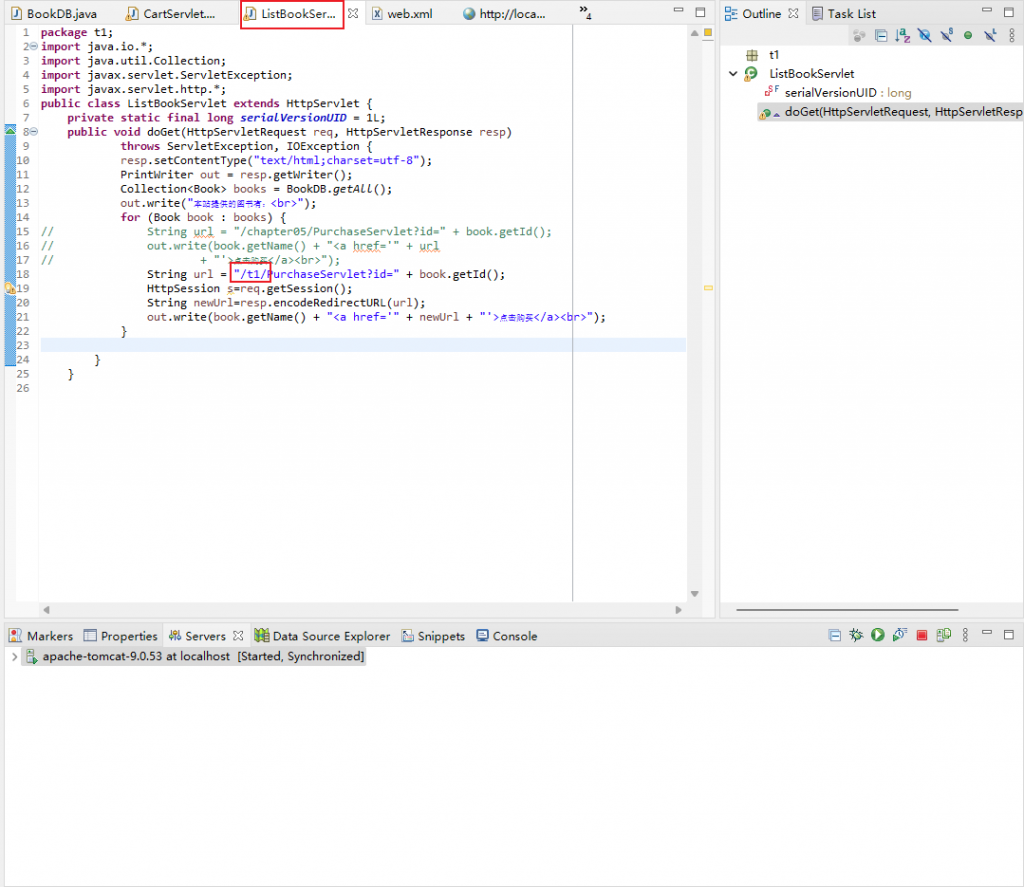This screenshot has width=1024, height=887.
Task: Maximize the editor area
Action: click(x=701, y=12)
